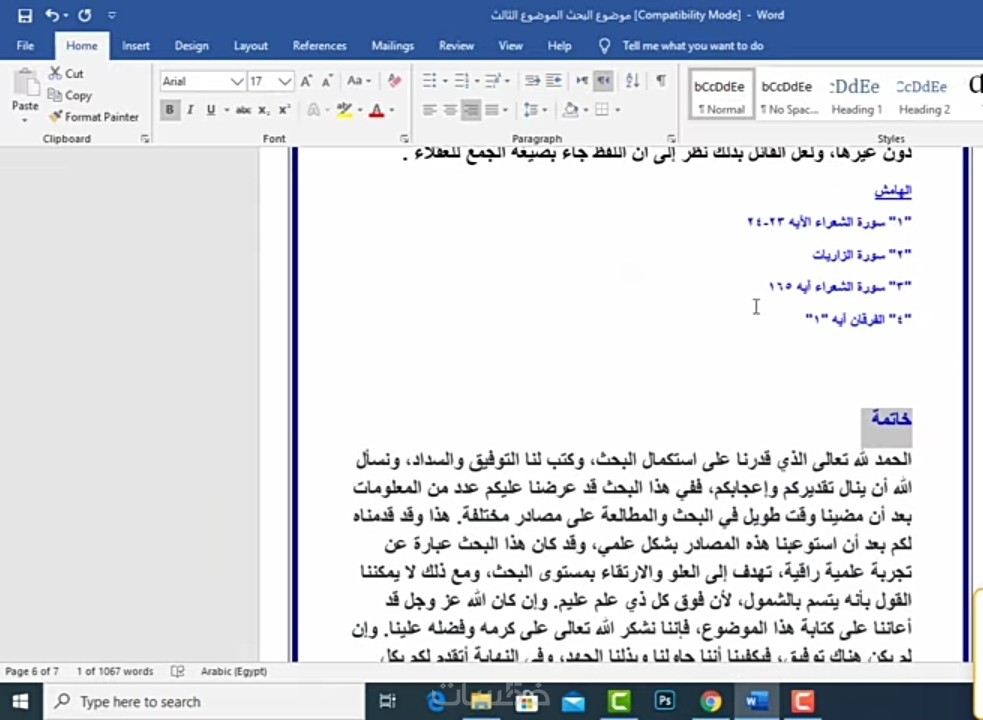Open bullets list dropdown arrow
The width and height of the screenshot is (983, 720).
[x=445, y=81]
